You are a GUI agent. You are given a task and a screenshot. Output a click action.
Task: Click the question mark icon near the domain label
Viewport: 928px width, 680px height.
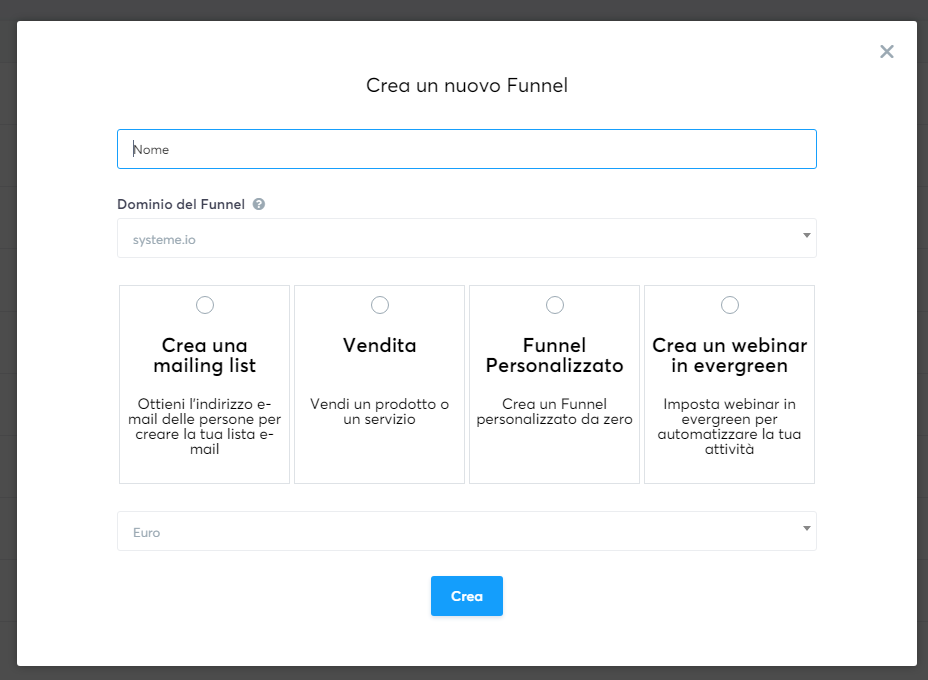259,204
